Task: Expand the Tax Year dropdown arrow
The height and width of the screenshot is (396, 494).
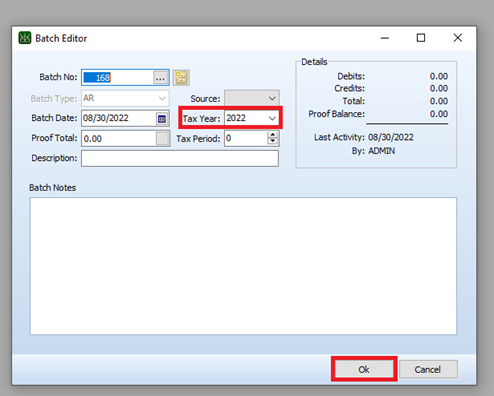Action: pyautogui.click(x=272, y=118)
